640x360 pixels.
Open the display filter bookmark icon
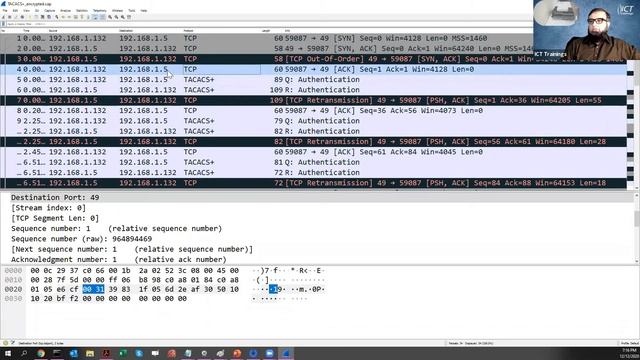pyautogui.click(x=3, y=24)
